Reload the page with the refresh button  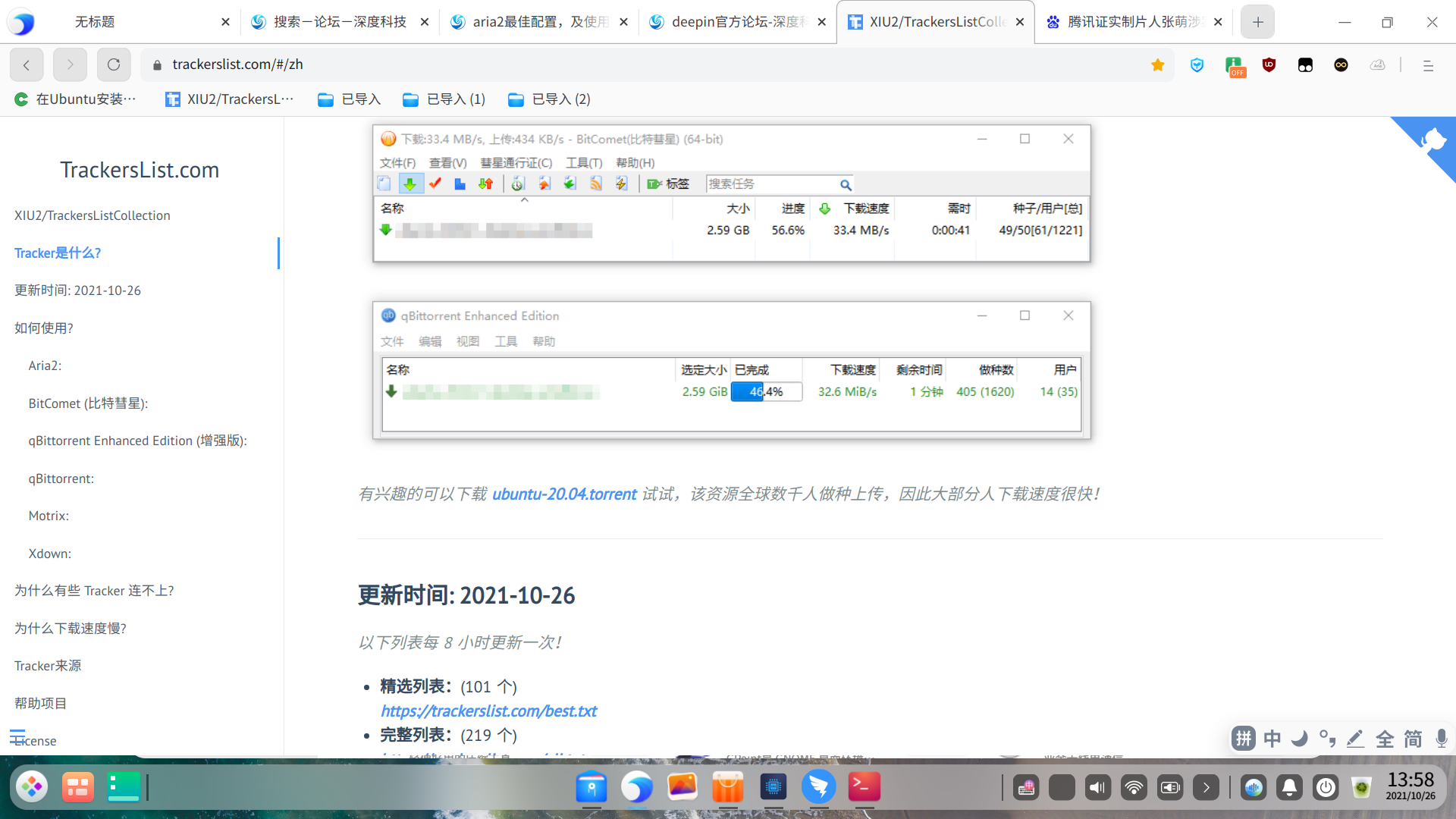tap(114, 65)
